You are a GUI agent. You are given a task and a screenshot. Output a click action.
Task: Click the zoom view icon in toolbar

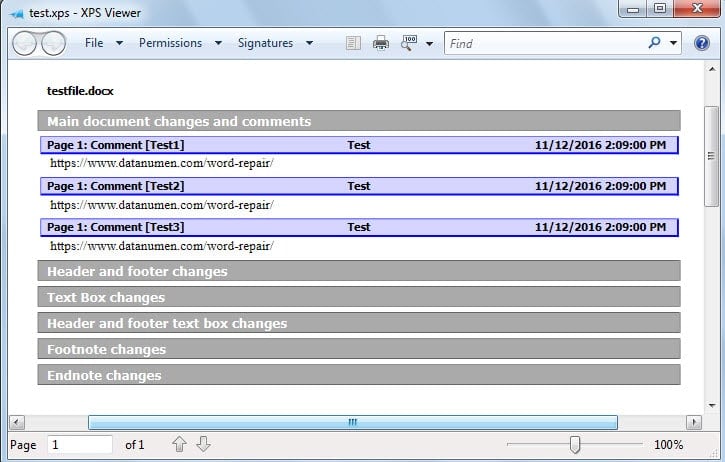[409, 43]
